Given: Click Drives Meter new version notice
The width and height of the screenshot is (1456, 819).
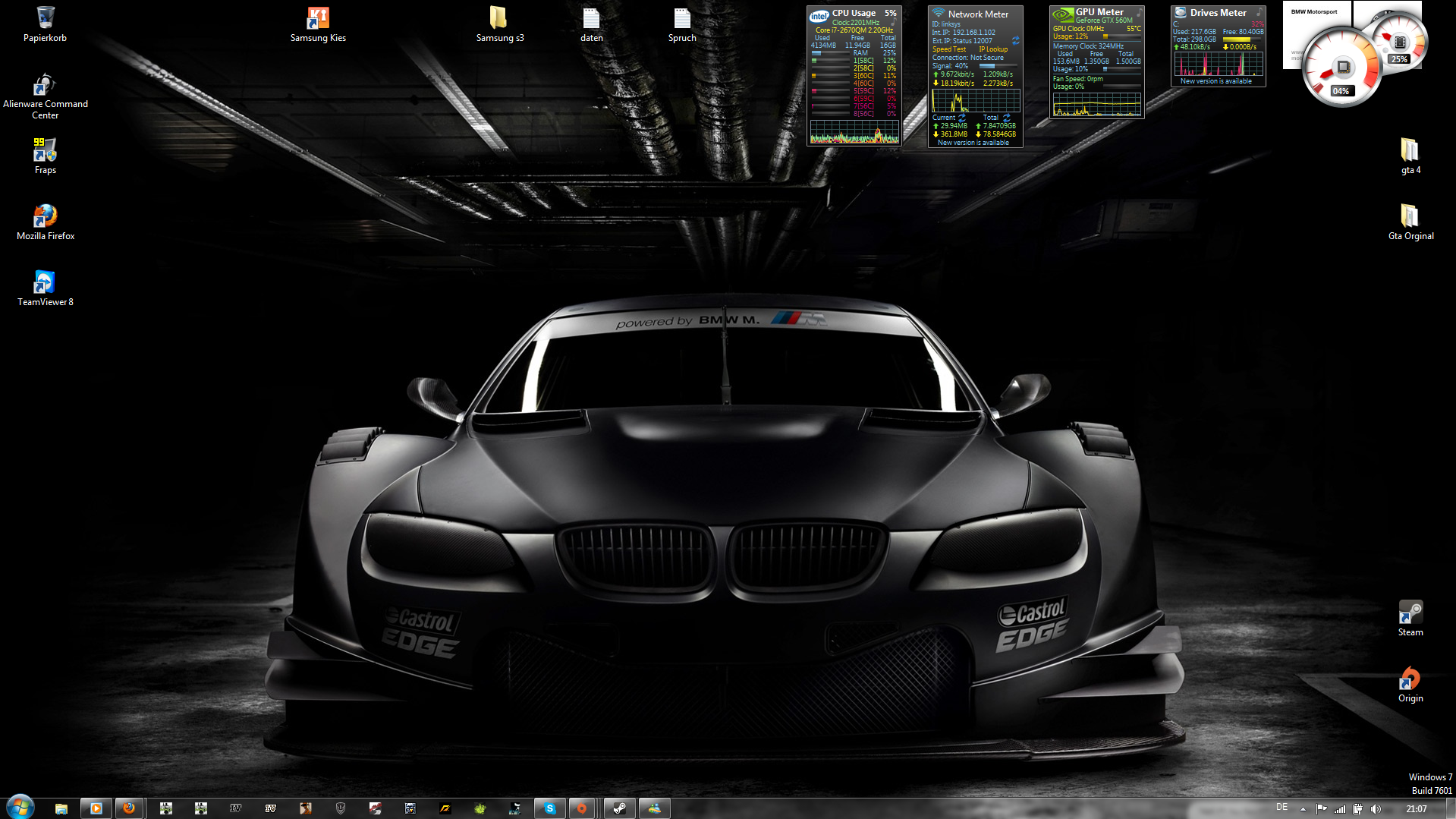Looking at the screenshot, I should tap(1216, 81).
